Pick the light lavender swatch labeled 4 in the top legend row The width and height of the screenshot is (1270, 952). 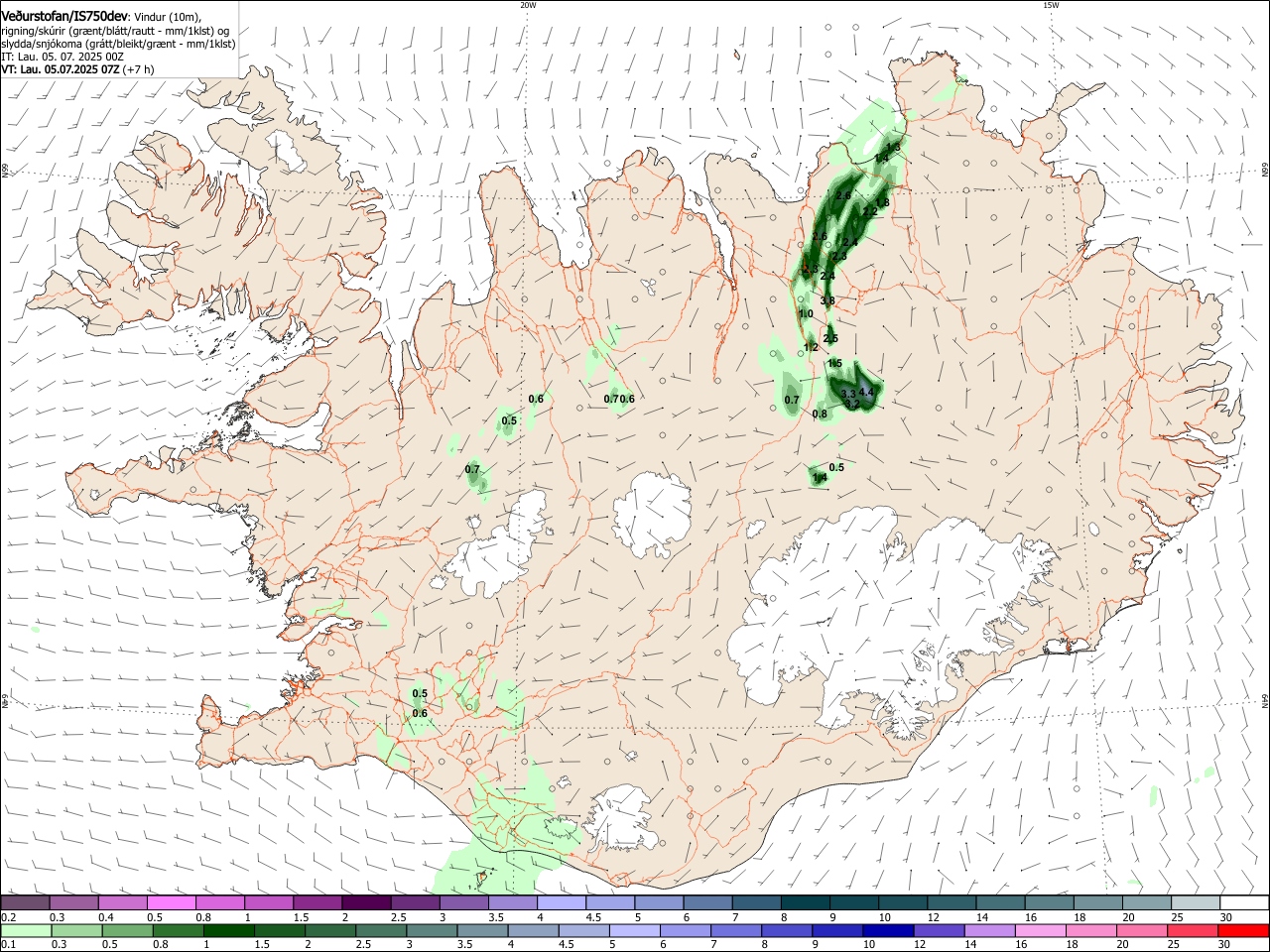point(562,902)
